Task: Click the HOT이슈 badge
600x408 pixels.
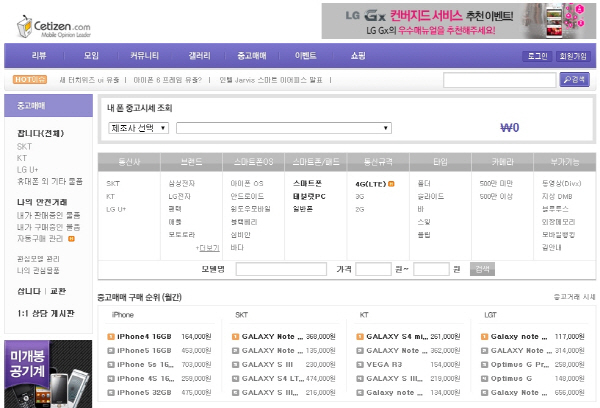Action: [30, 79]
